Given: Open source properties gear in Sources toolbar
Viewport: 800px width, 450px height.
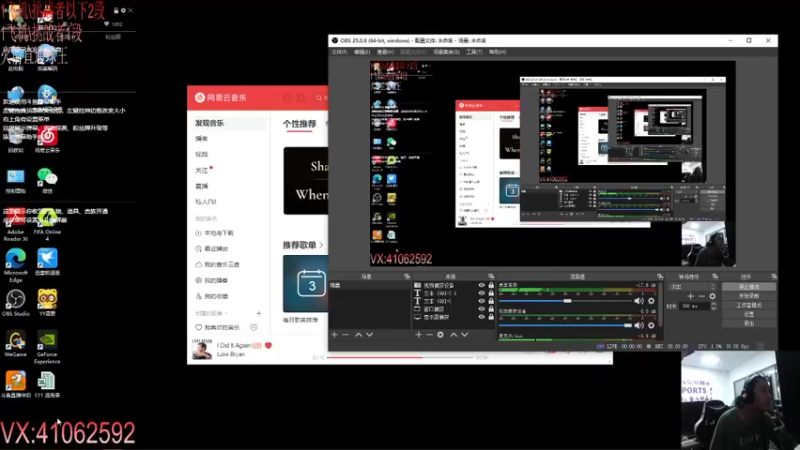Looking at the screenshot, I should tap(440, 335).
